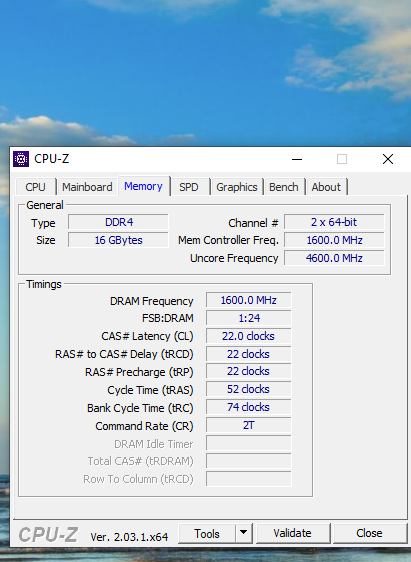Screen dimensions: 411x562
Task: Click the tRCD value field beside RAS# to CAS# Delay
Action: pos(249,354)
